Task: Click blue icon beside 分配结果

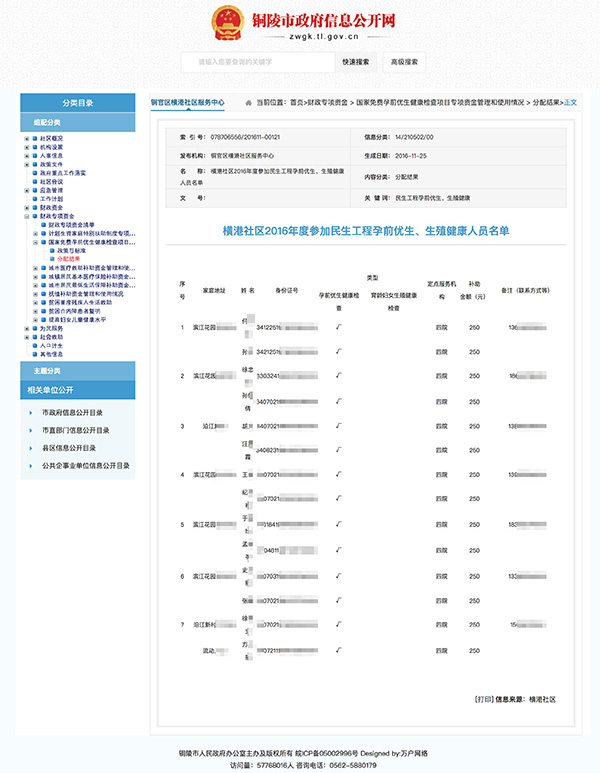Action: click(52, 259)
